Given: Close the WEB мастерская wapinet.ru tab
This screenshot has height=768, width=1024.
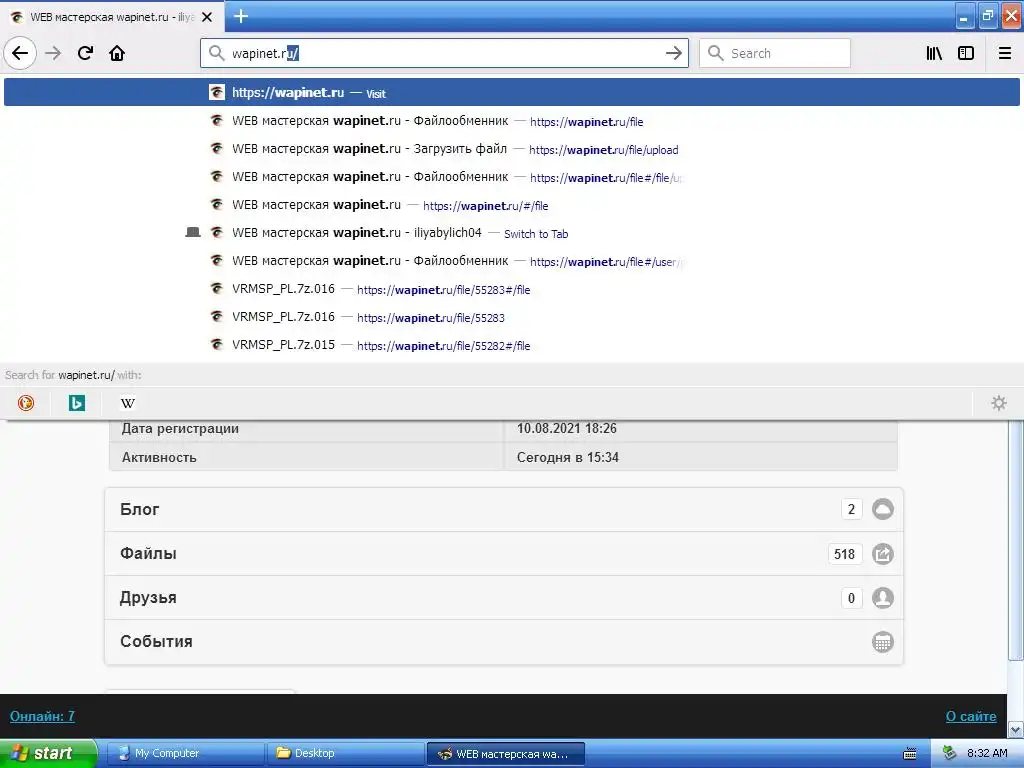Looking at the screenshot, I should [x=207, y=17].
